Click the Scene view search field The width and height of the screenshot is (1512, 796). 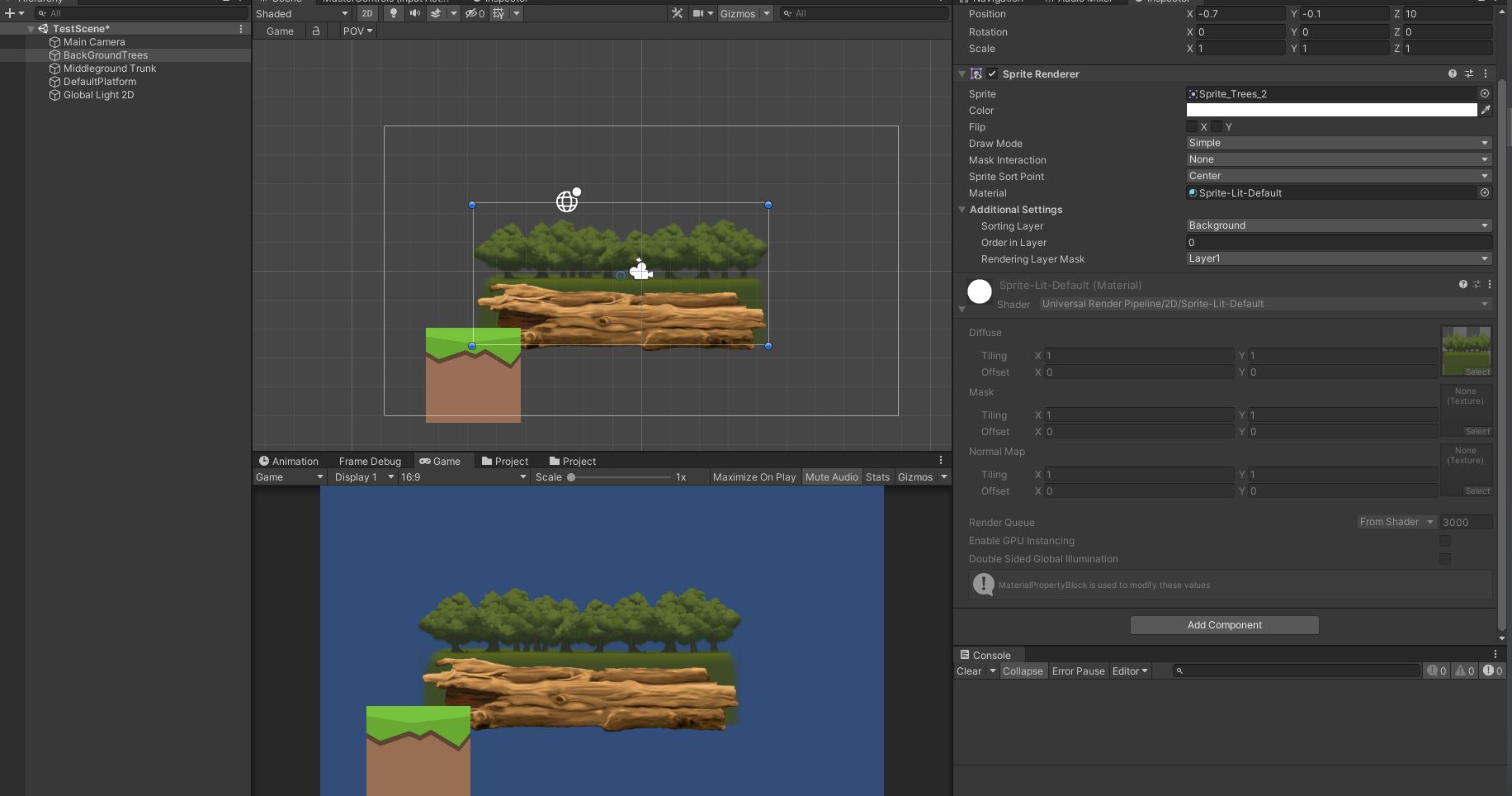tap(864, 13)
